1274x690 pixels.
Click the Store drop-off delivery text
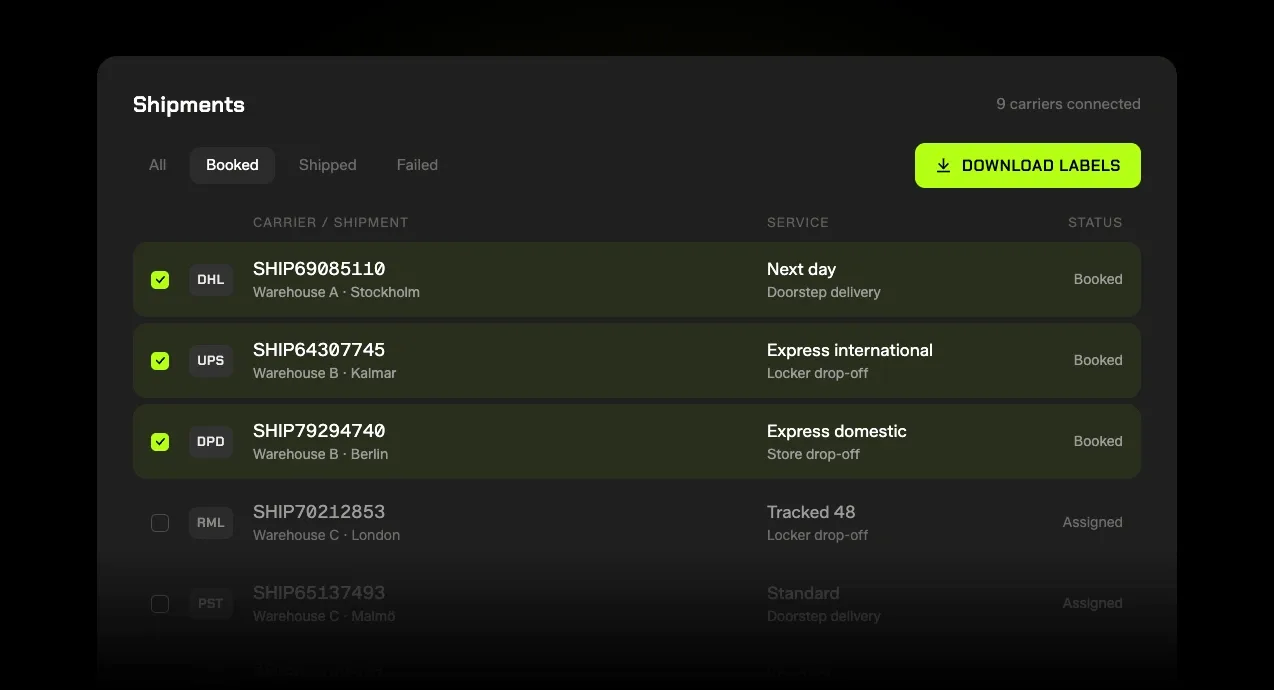813,455
